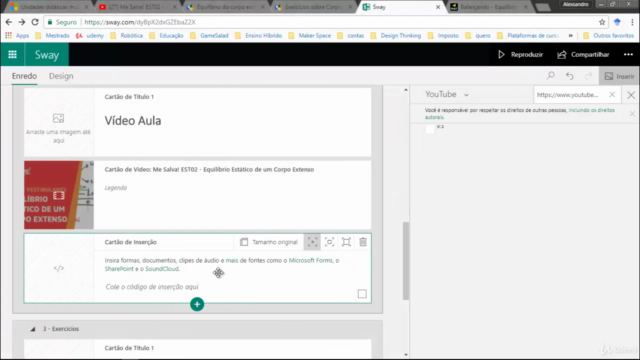640x360 pixels.
Task: Add content with the green plus button
Action: click(x=197, y=304)
